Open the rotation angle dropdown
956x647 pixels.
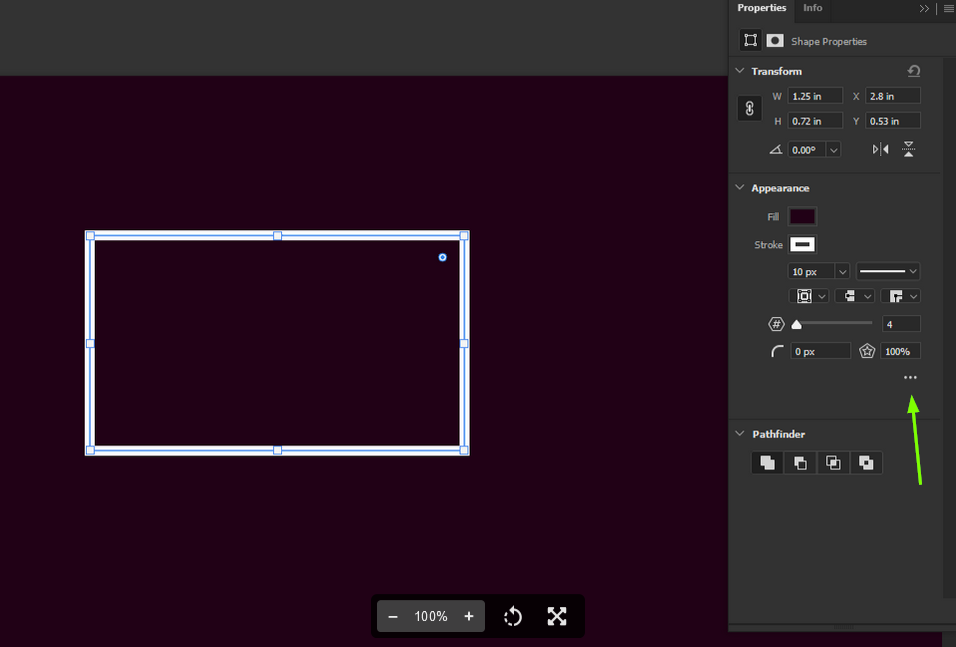pos(834,148)
